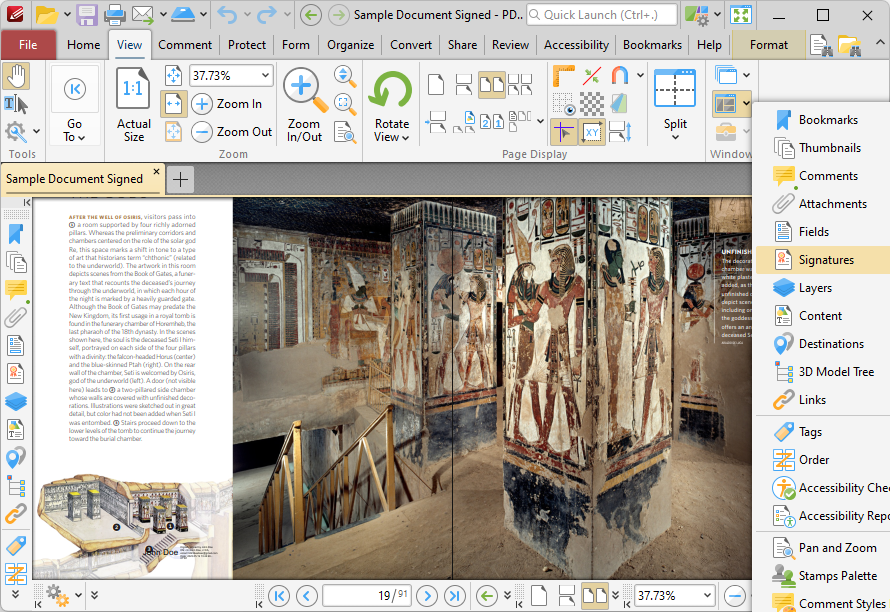Open Attachments paperclip in the left sidebar

pos(16,318)
